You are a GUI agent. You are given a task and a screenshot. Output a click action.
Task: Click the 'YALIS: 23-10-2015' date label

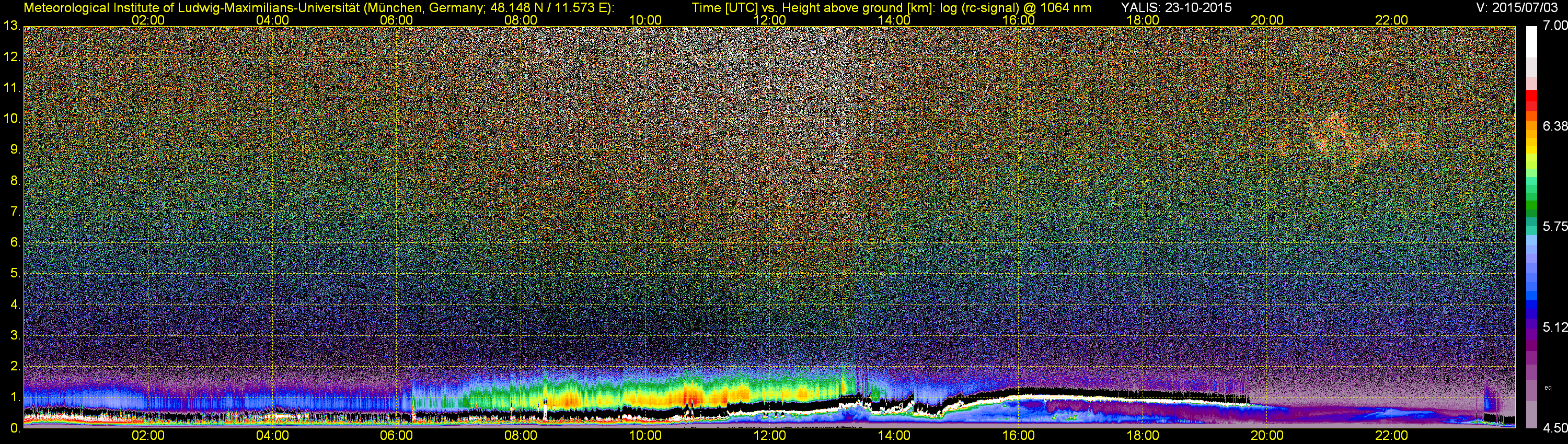[x=1176, y=7]
